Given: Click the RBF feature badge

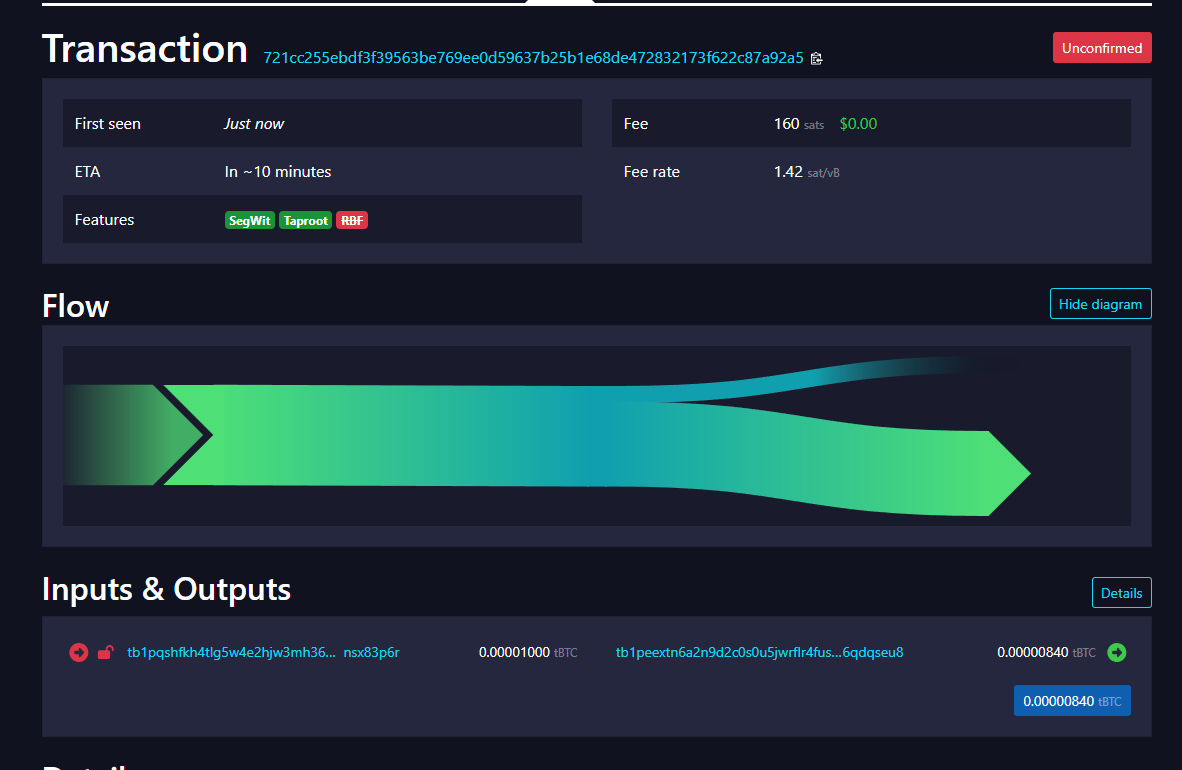Looking at the screenshot, I should pyautogui.click(x=351, y=220).
